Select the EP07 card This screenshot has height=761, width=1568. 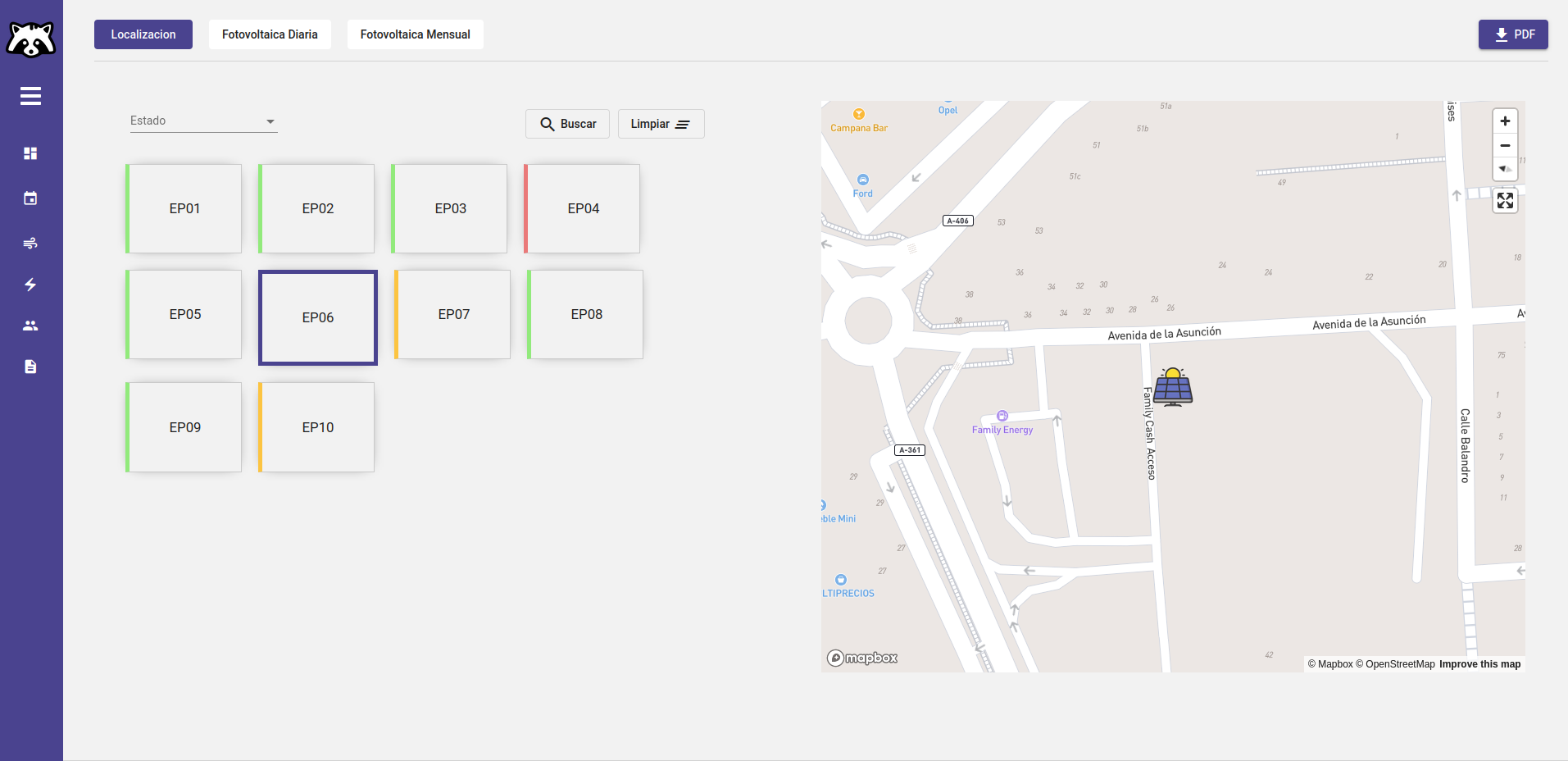[452, 314]
